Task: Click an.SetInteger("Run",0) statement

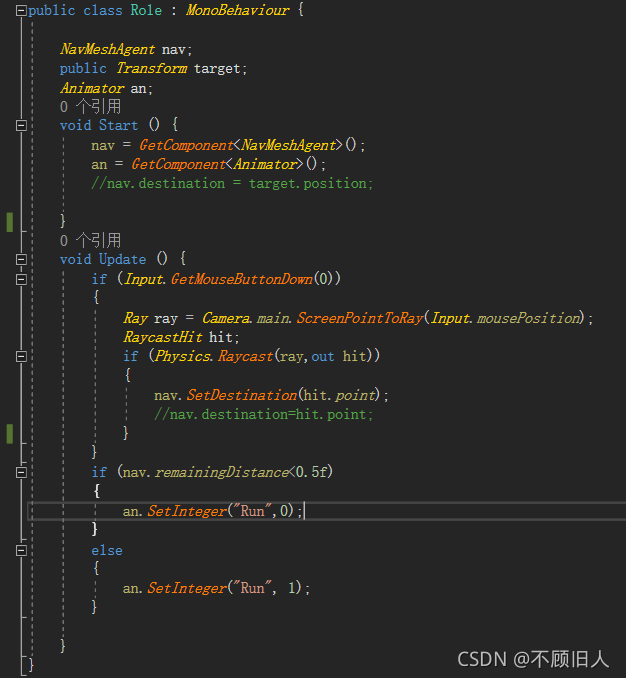Action: click(212, 511)
